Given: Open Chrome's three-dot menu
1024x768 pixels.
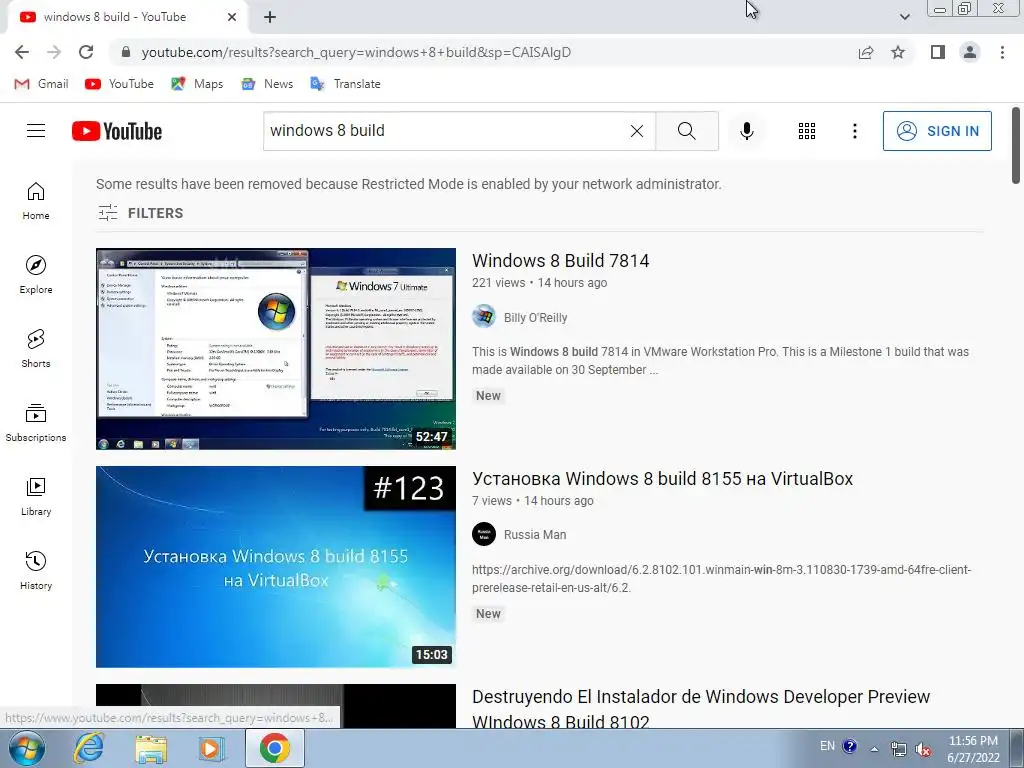Looking at the screenshot, I should coord(1002,52).
